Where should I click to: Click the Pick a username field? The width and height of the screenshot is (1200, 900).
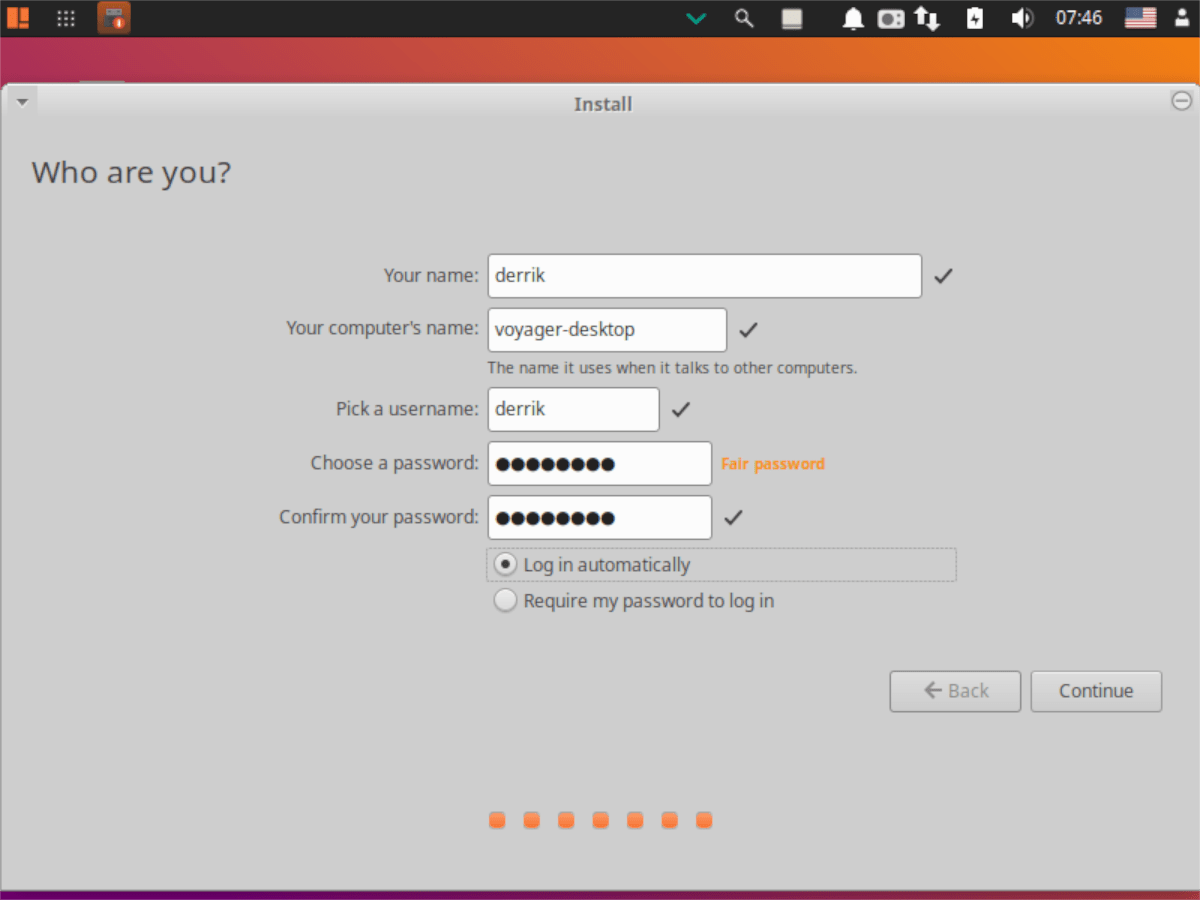point(574,409)
